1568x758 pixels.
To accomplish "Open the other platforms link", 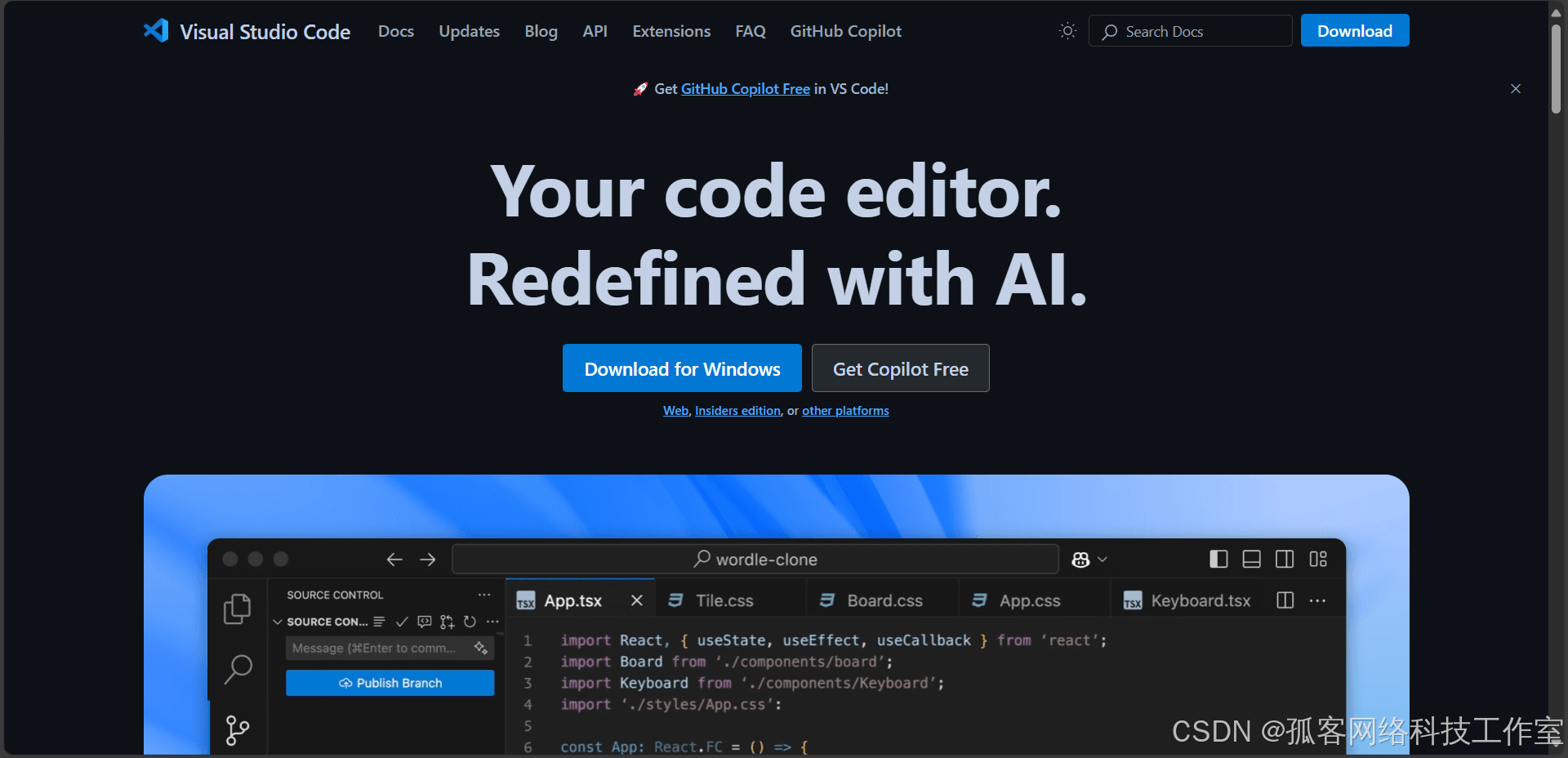I will pos(844,410).
